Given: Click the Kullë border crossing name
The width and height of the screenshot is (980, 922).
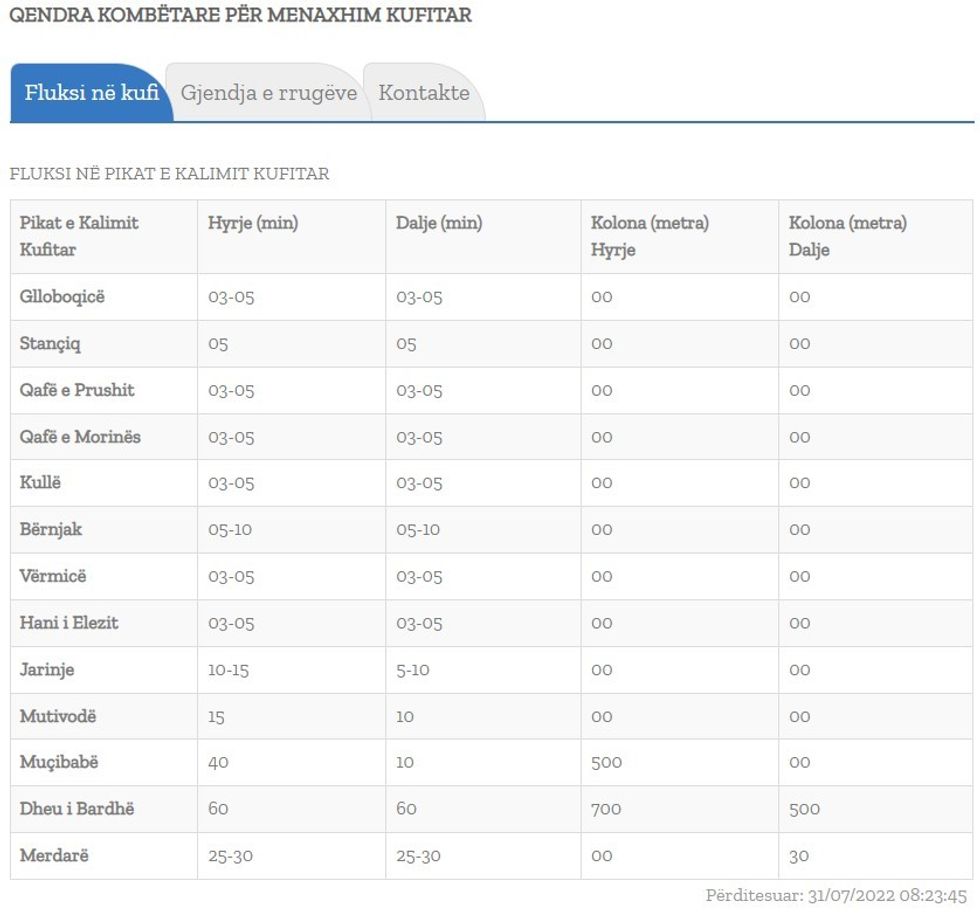Looking at the screenshot, I should click(x=40, y=483).
